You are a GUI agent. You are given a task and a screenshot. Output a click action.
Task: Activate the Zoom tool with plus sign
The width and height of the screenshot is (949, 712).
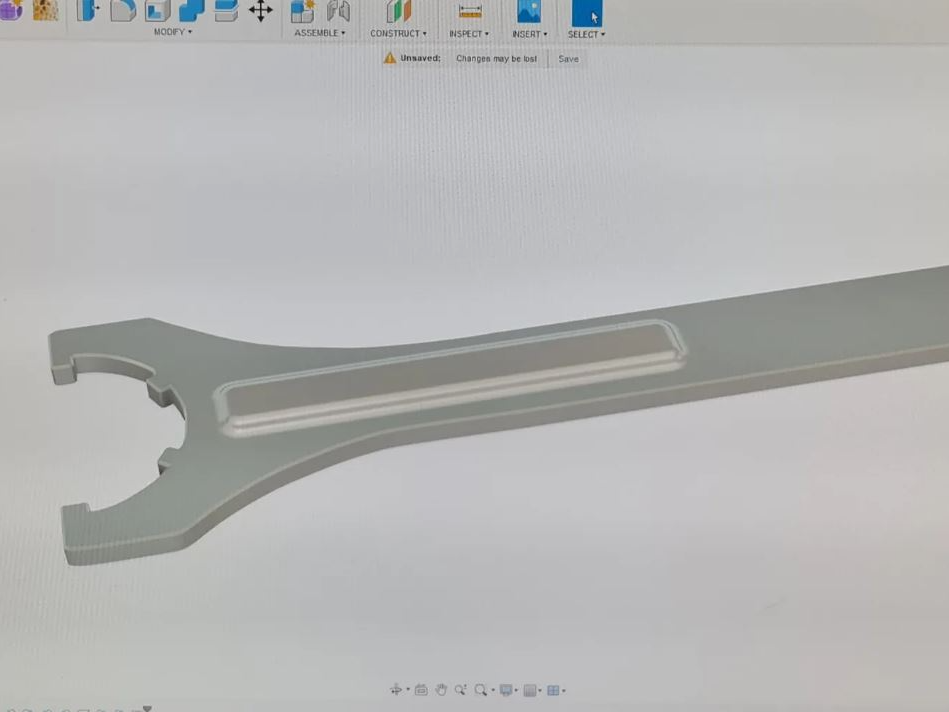(x=461, y=690)
